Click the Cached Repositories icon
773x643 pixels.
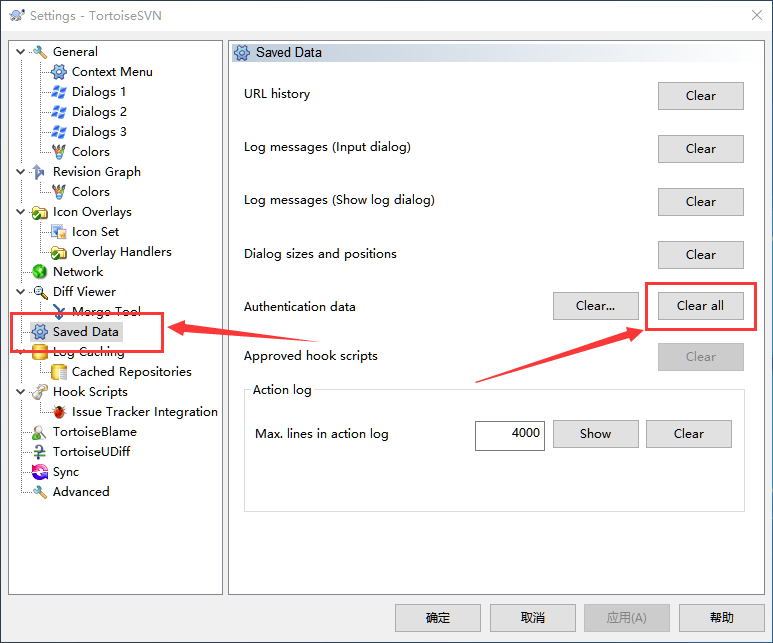[x=59, y=372]
